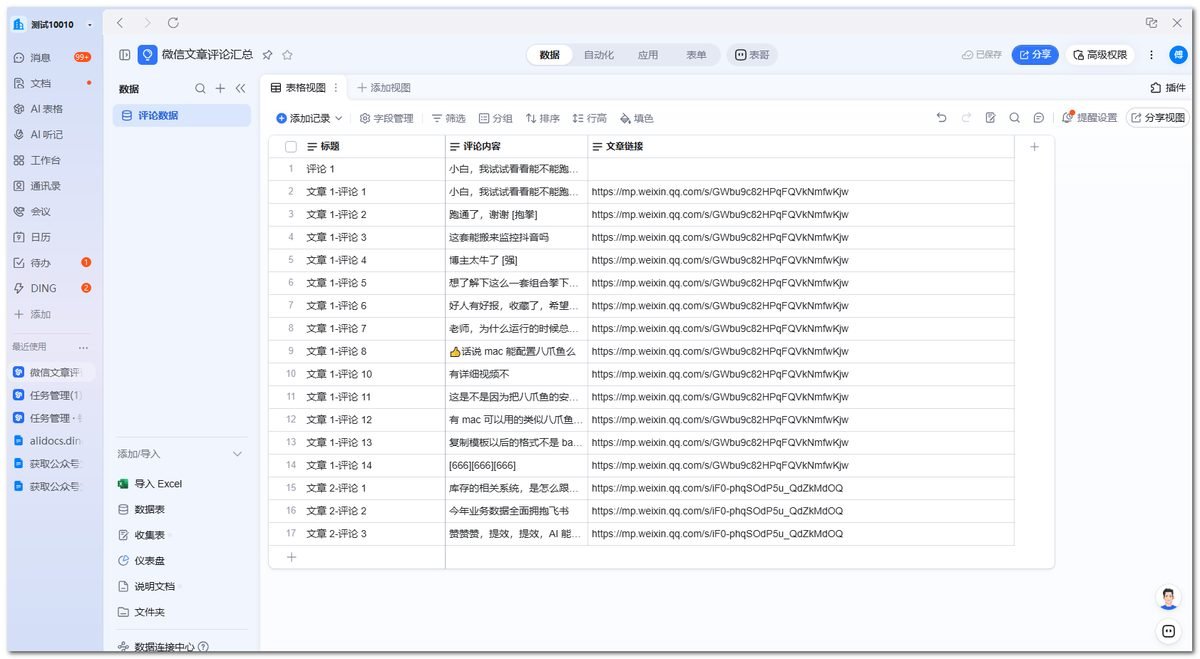The image size is (1200, 659).
Task: Open 字段管理 field management
Action: 387,118
